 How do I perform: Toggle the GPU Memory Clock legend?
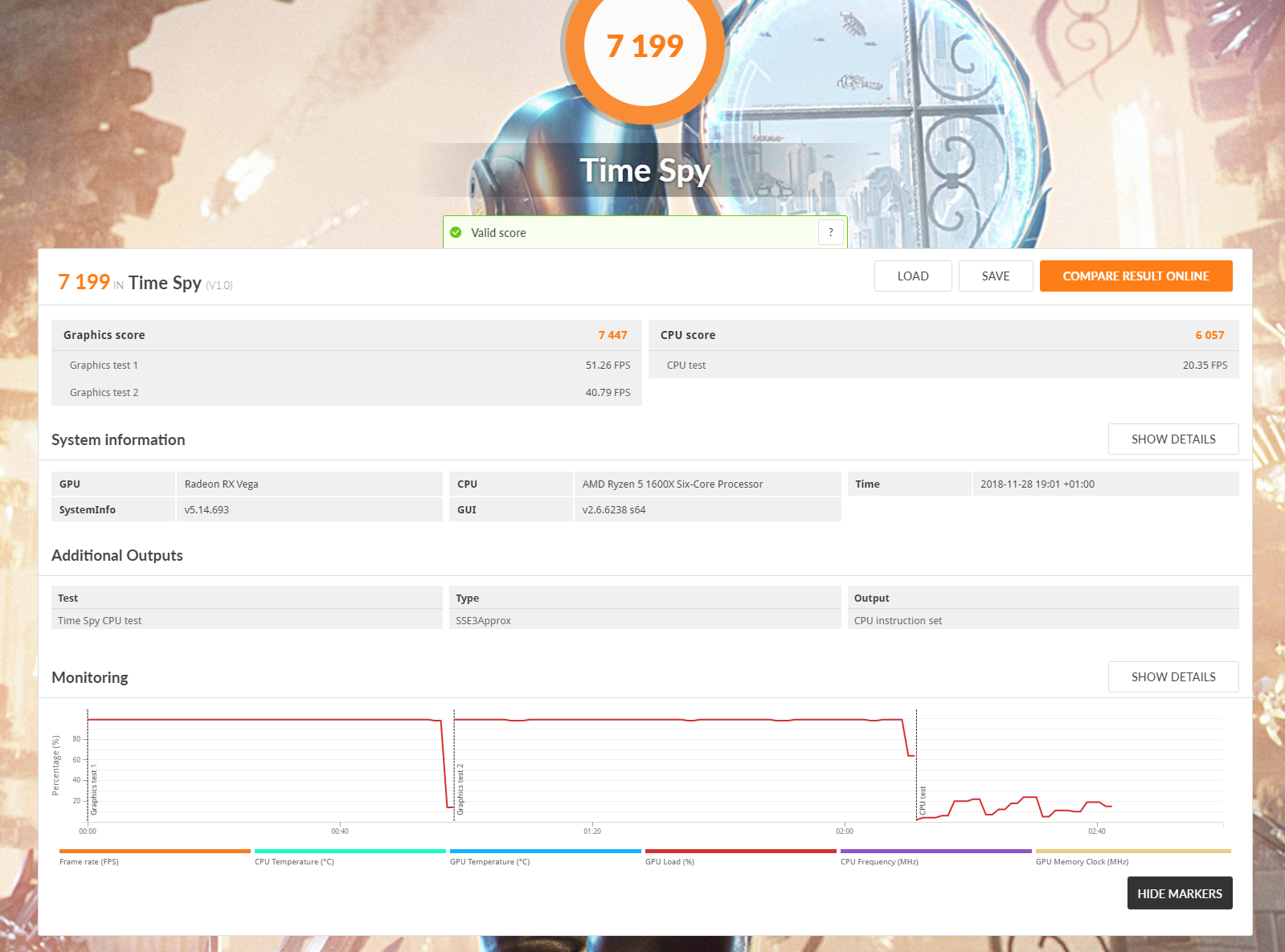(x=1133, y=857)
